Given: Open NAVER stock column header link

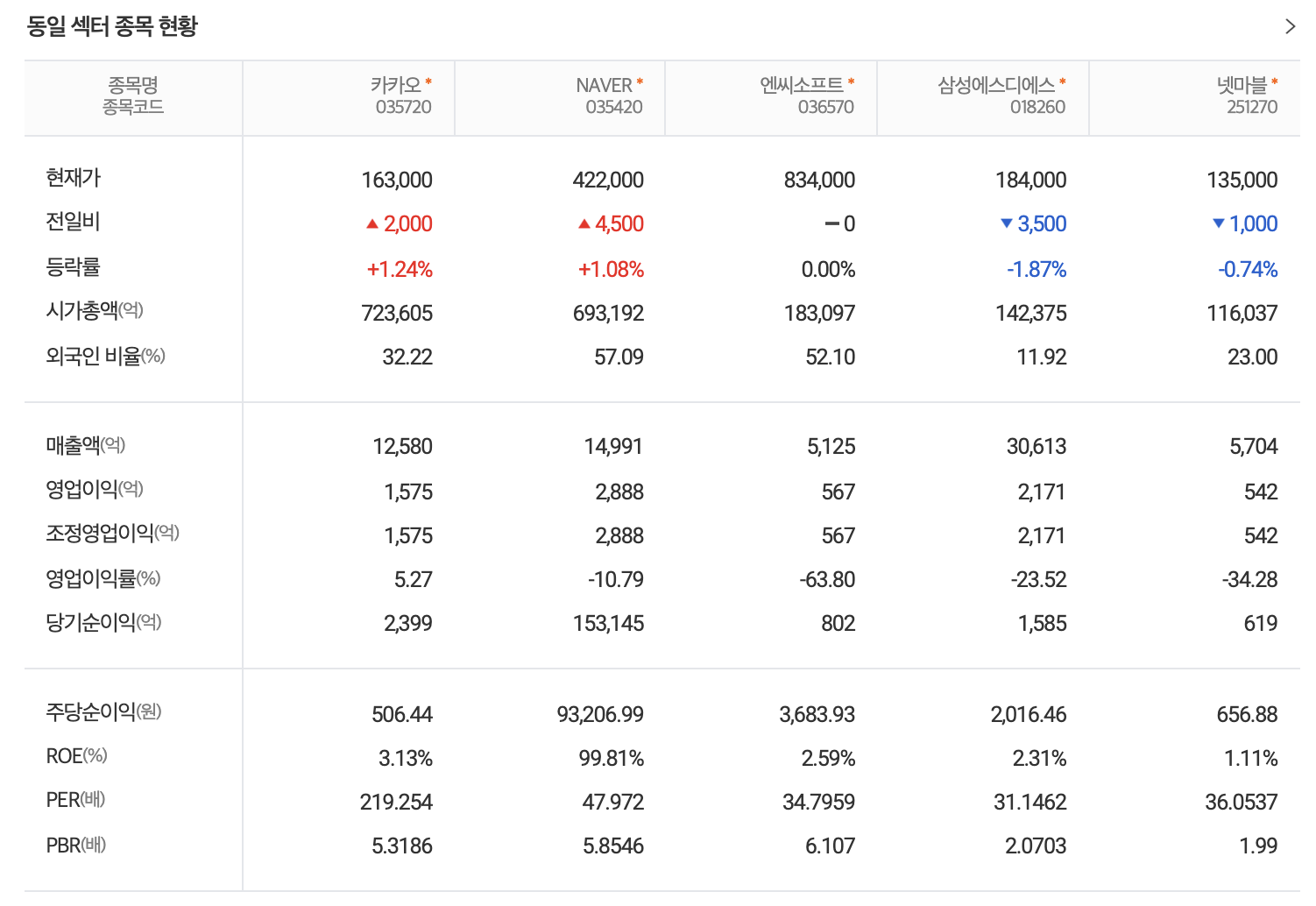Looking at the screenshot, I should point(604,85).
